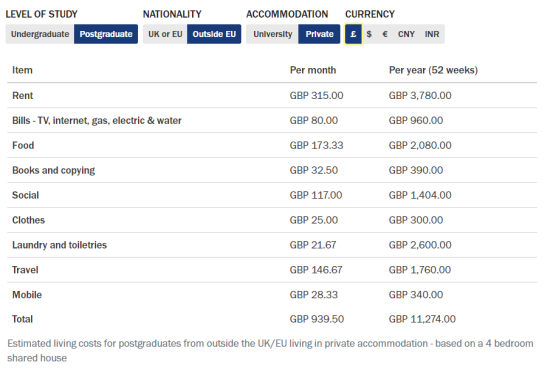Select Undergraduate level of study
This screenshot has height=380, width=554.
tap(40, 34)
